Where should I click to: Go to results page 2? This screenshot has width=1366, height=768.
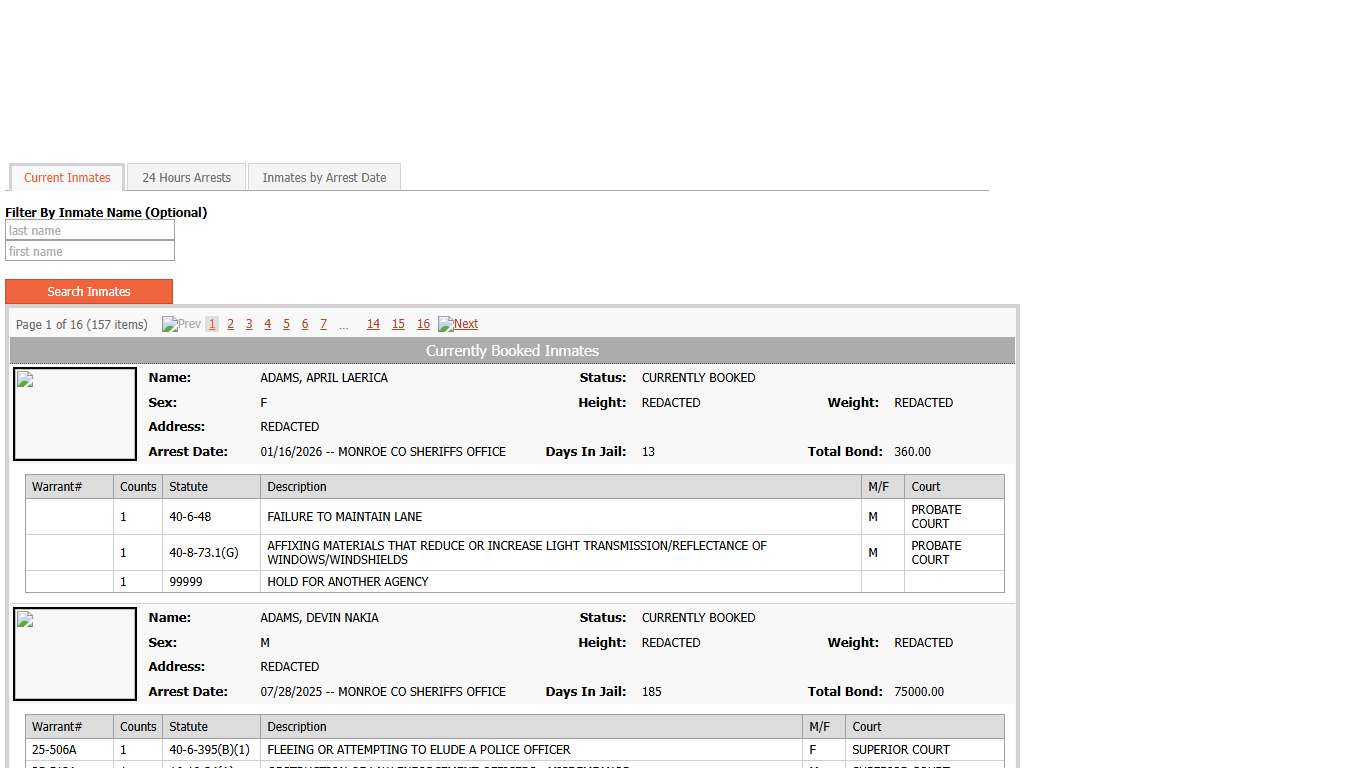230,324
